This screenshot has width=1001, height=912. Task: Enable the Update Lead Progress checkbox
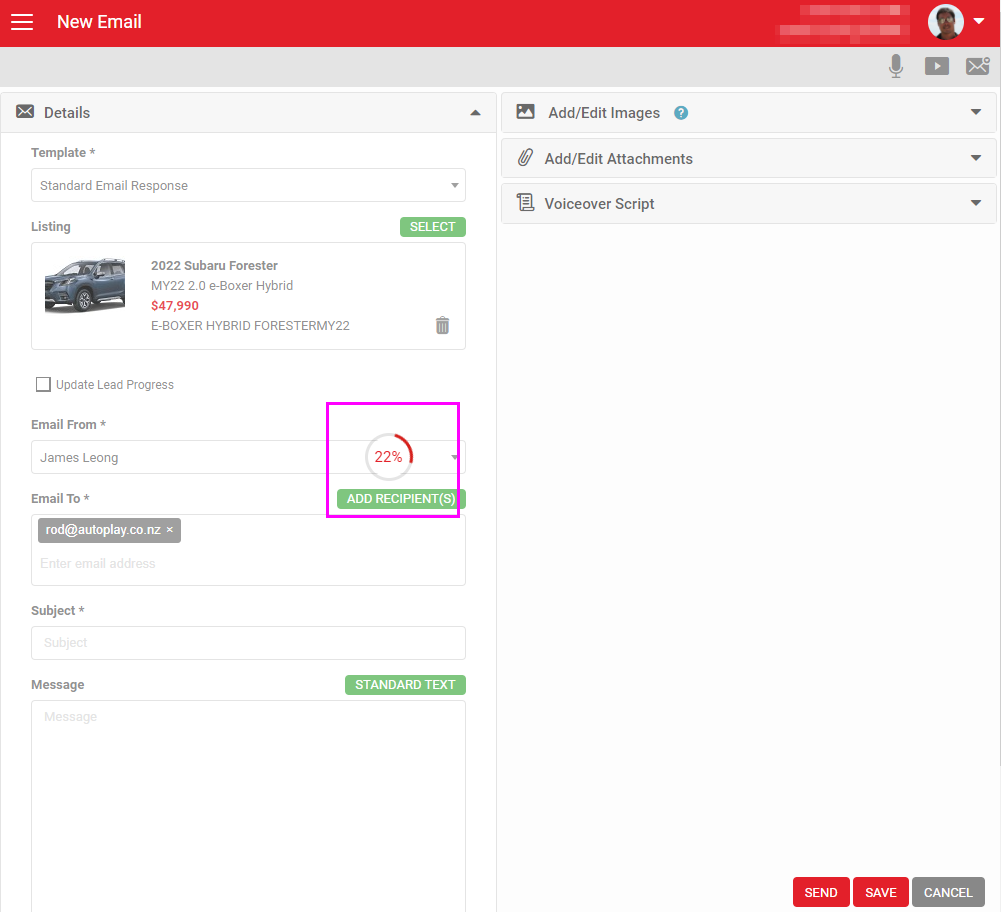click(x=43, y=384)
